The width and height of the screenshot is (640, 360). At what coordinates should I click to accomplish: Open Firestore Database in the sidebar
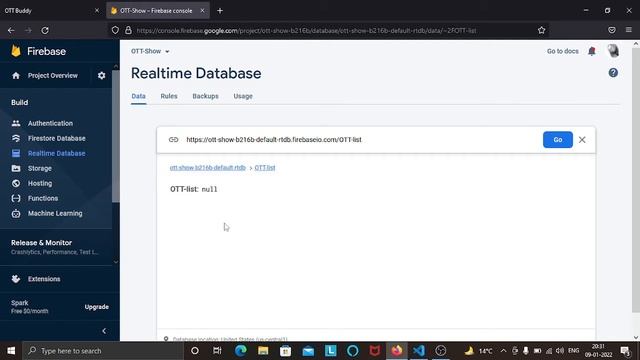(x=57, y=138)
